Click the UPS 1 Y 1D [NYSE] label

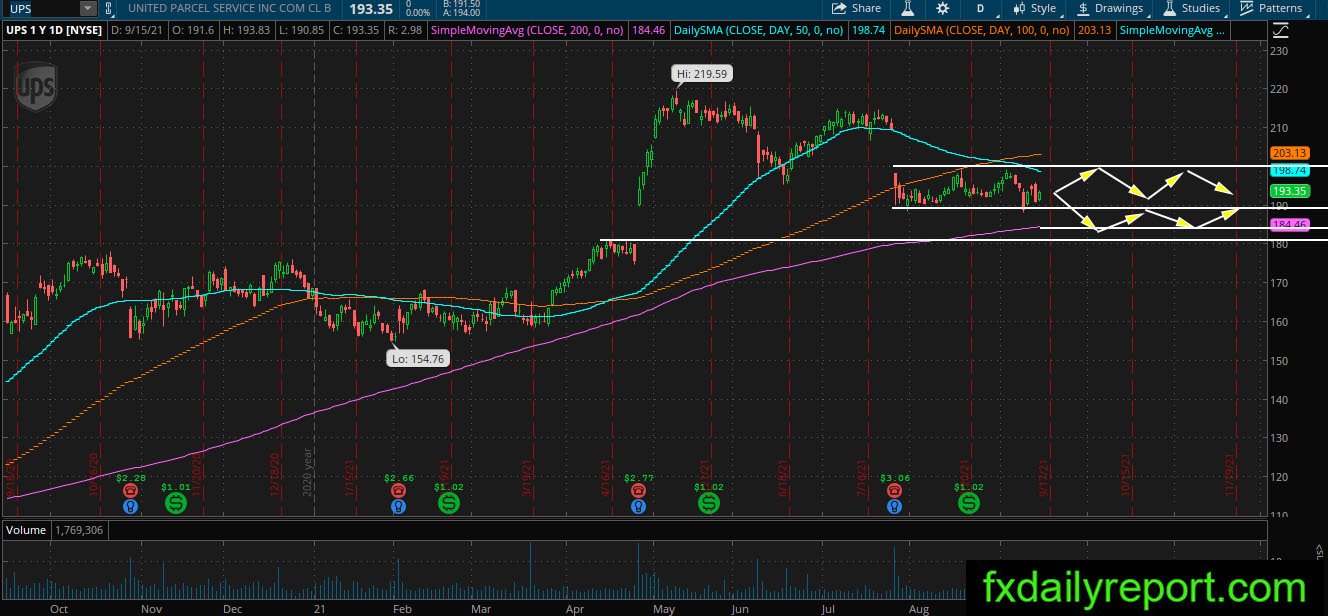[x=54, y=31]
